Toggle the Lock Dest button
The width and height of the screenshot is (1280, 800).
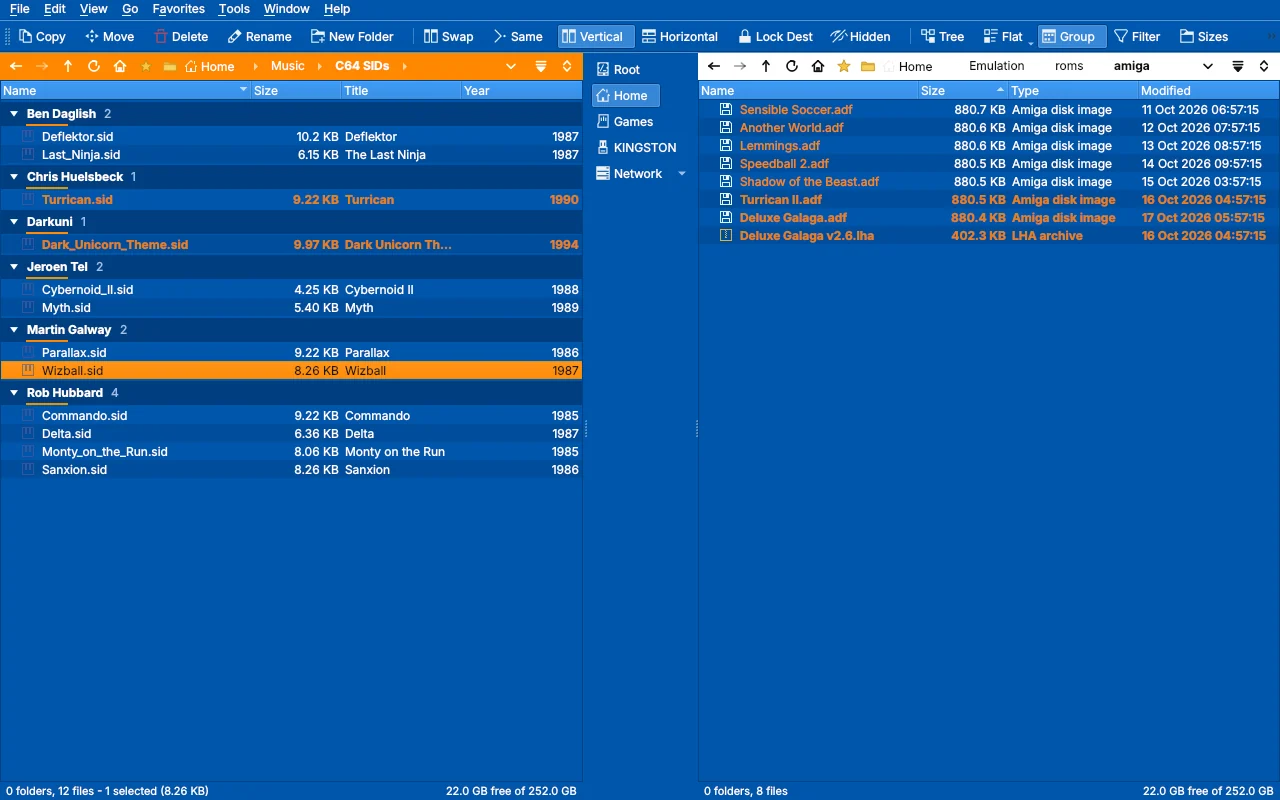click(x=776, y=37)
